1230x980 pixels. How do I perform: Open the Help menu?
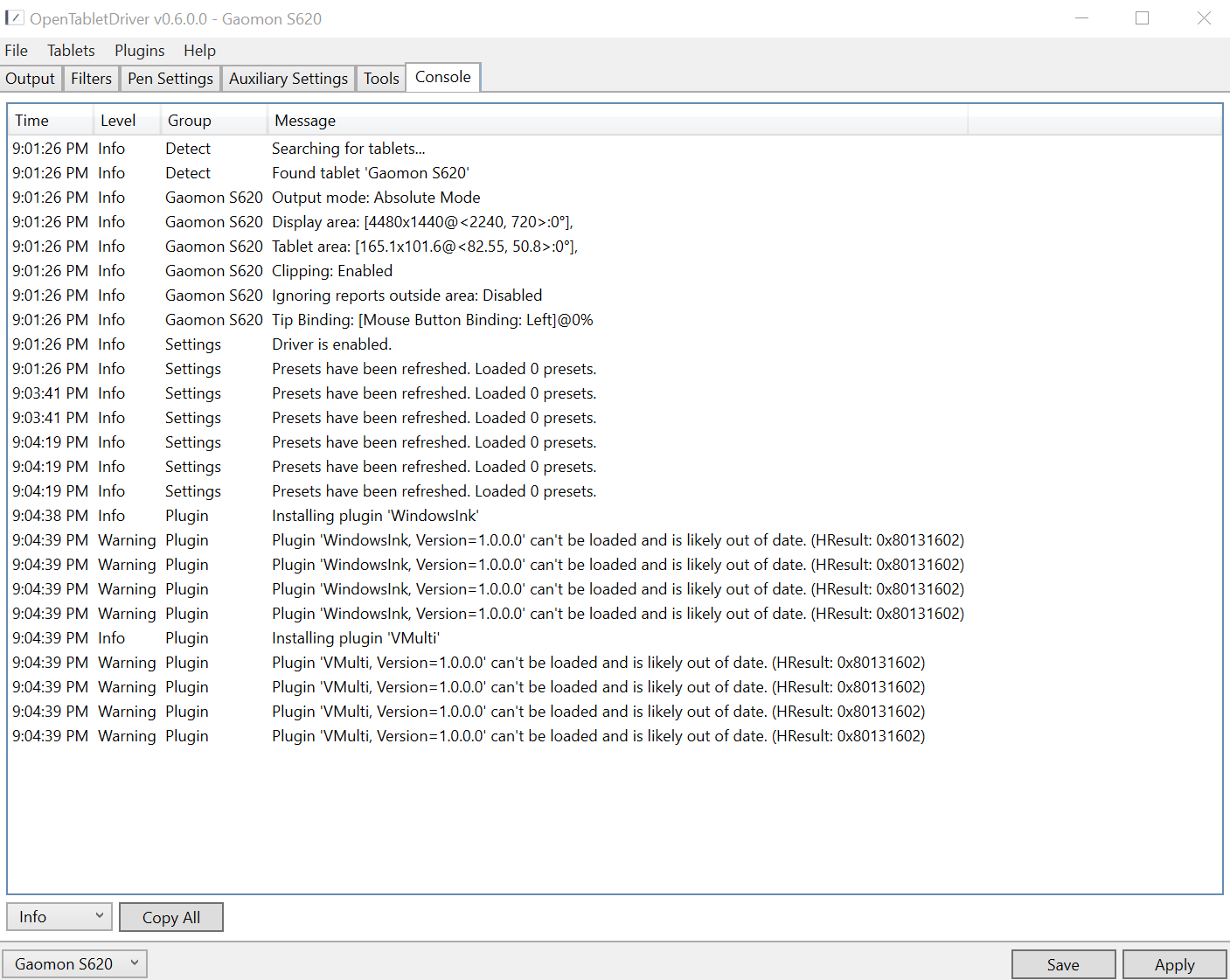point(199,50)
